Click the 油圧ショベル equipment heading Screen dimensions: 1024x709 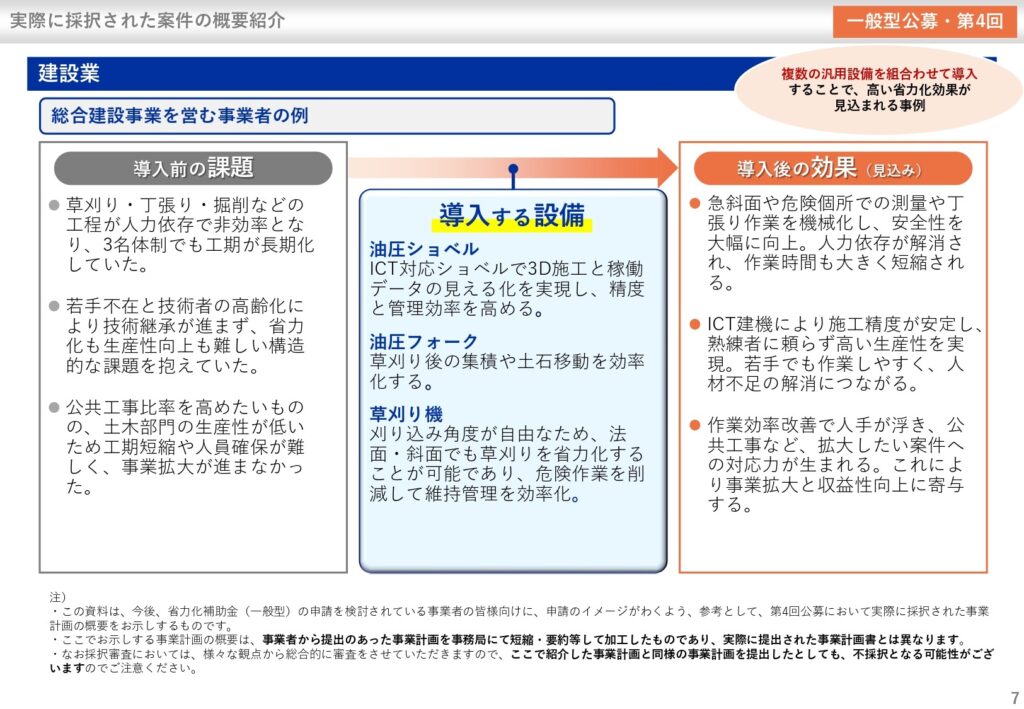click(x=424, y=249)
